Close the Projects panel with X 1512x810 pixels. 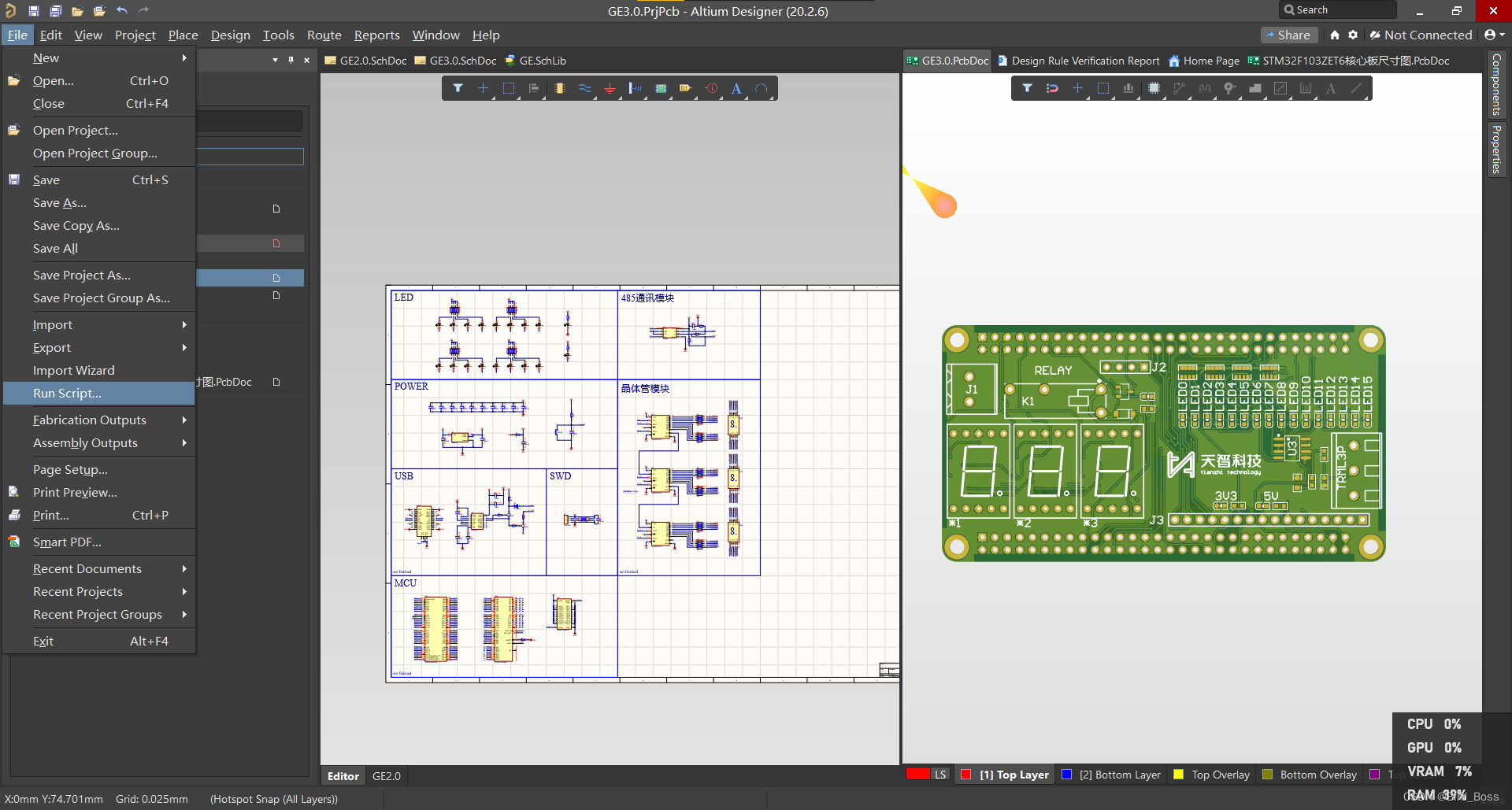click(306, 61)
